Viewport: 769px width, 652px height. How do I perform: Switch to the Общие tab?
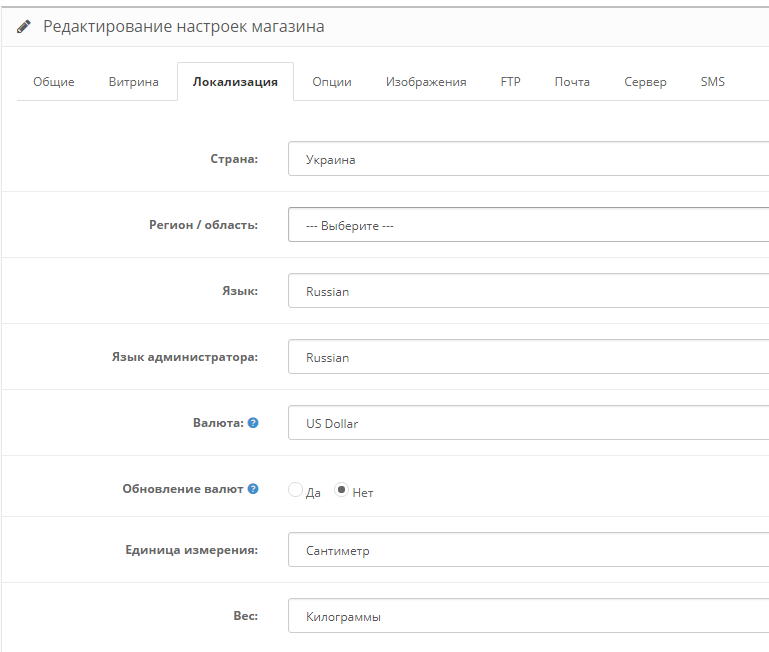point(54,82)
